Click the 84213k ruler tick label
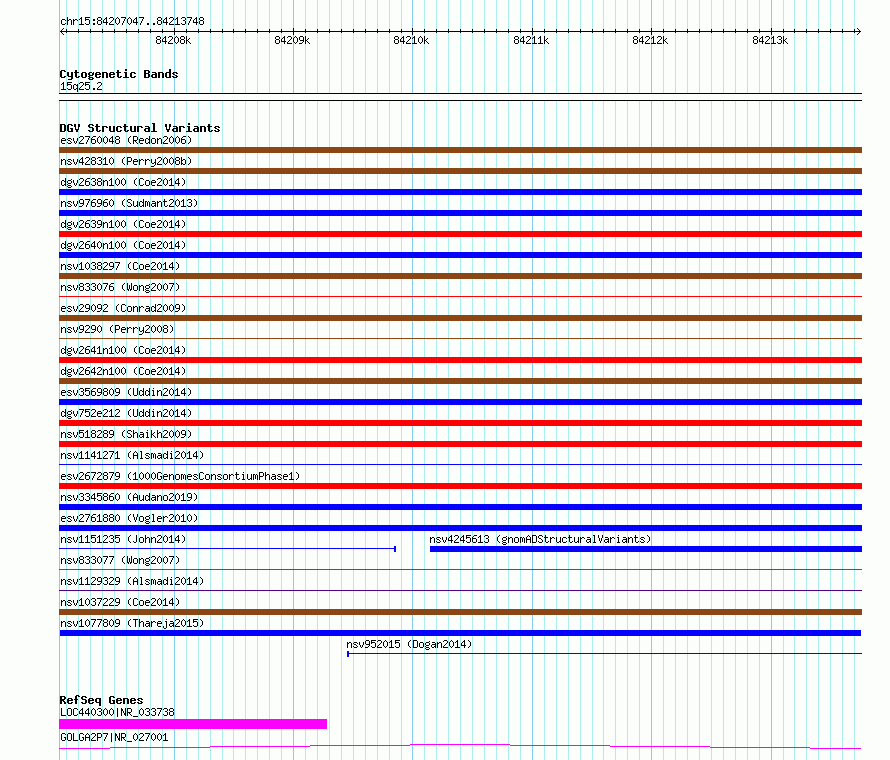This screenshot has height=760, width=890. pyautogui.click(x=770, y=40)
